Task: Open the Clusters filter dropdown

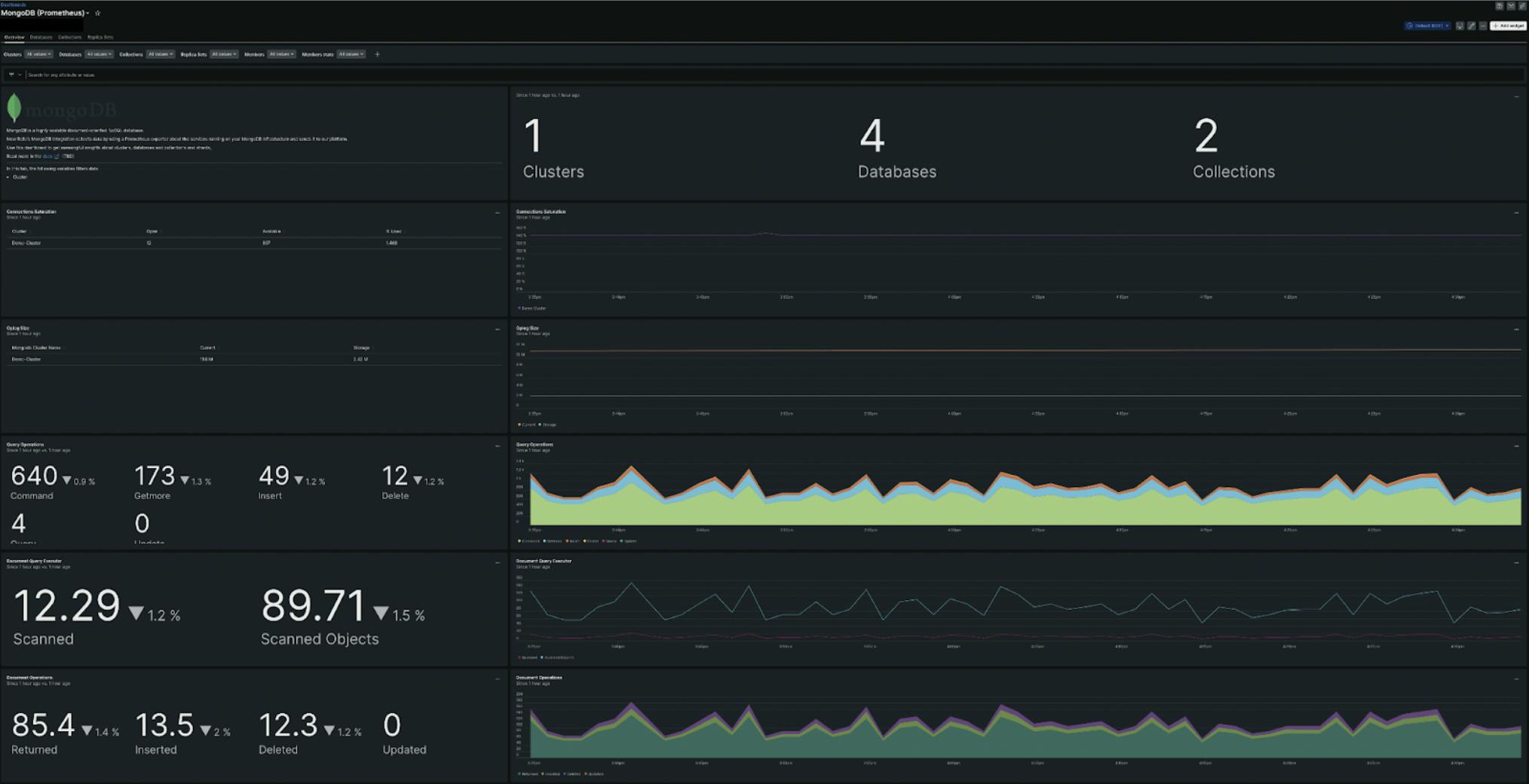Action: 38,54
